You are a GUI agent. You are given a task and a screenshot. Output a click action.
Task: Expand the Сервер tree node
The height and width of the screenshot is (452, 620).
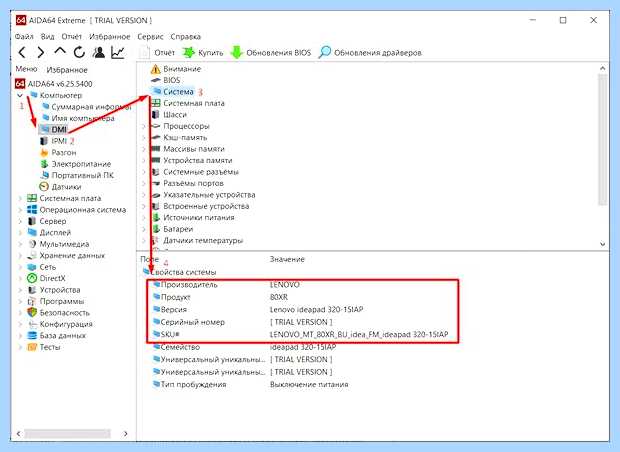point(20,221)
